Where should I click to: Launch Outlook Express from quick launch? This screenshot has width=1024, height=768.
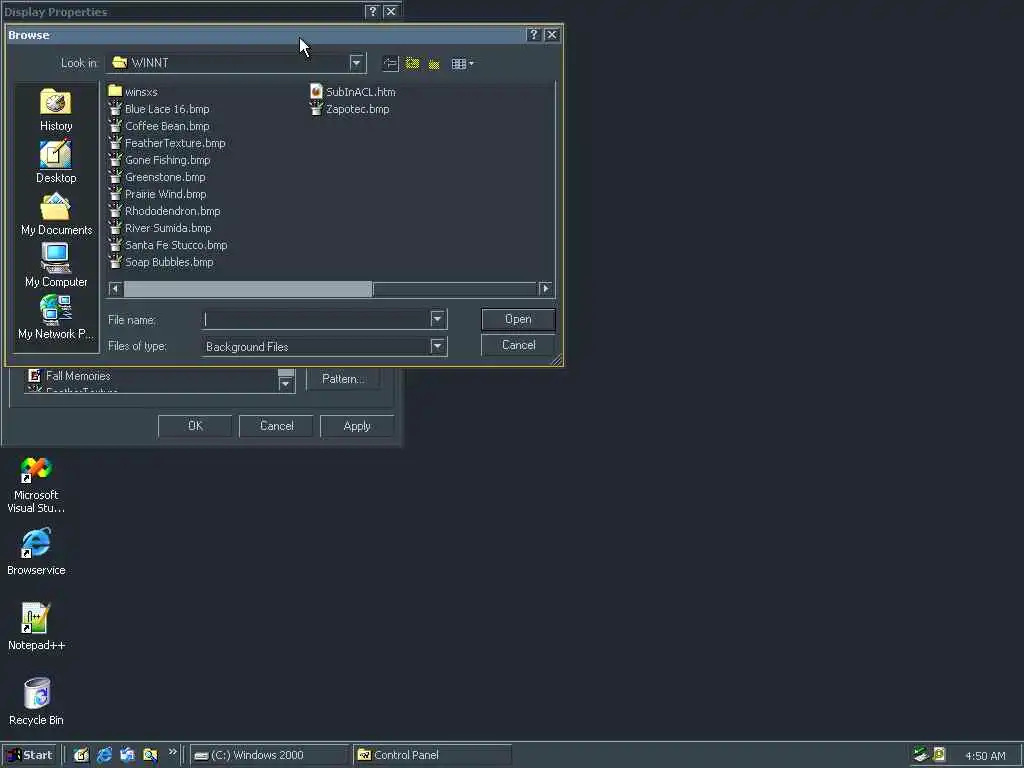127,755
